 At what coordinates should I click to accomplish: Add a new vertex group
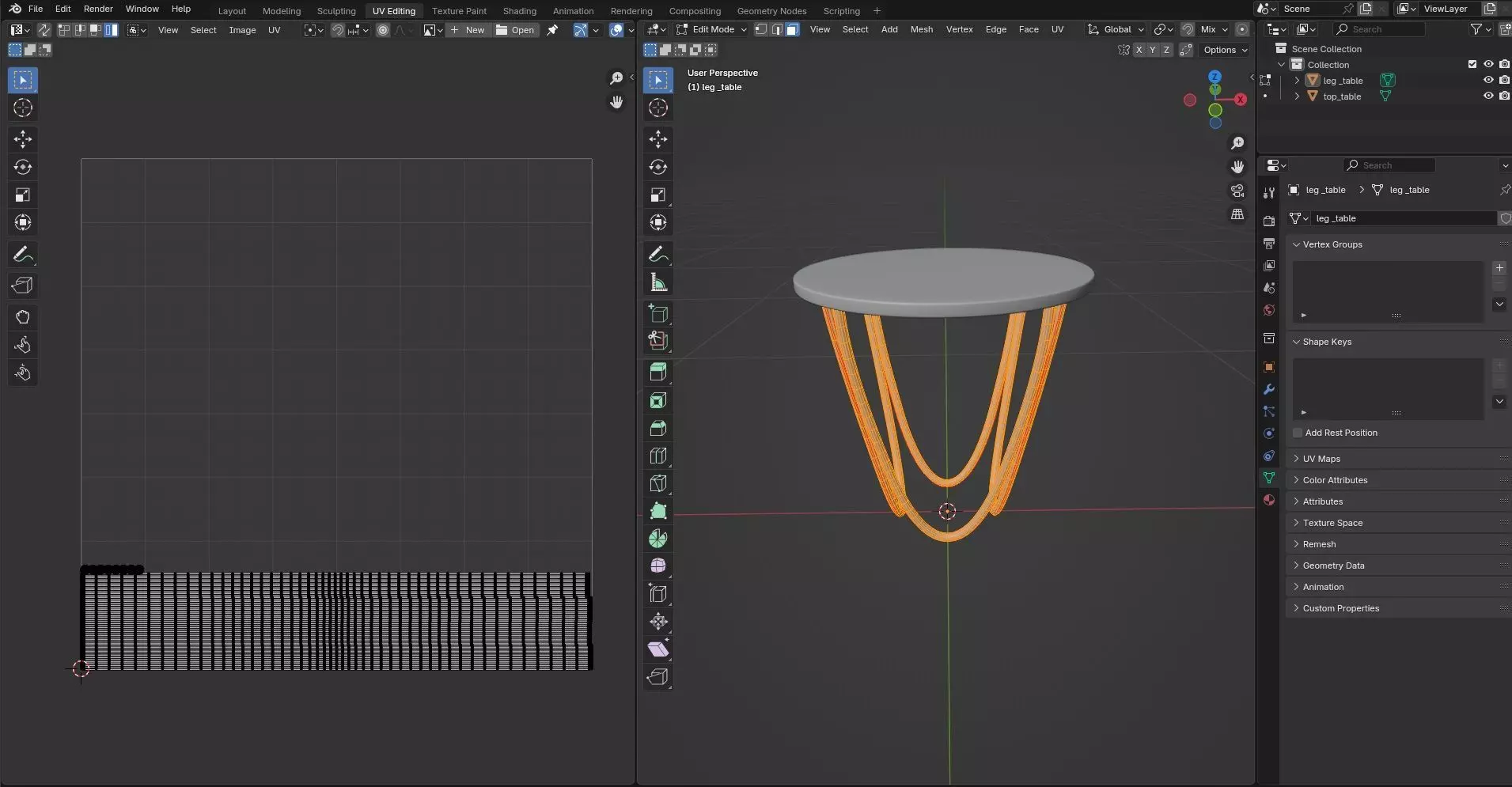click(1499, 268)
